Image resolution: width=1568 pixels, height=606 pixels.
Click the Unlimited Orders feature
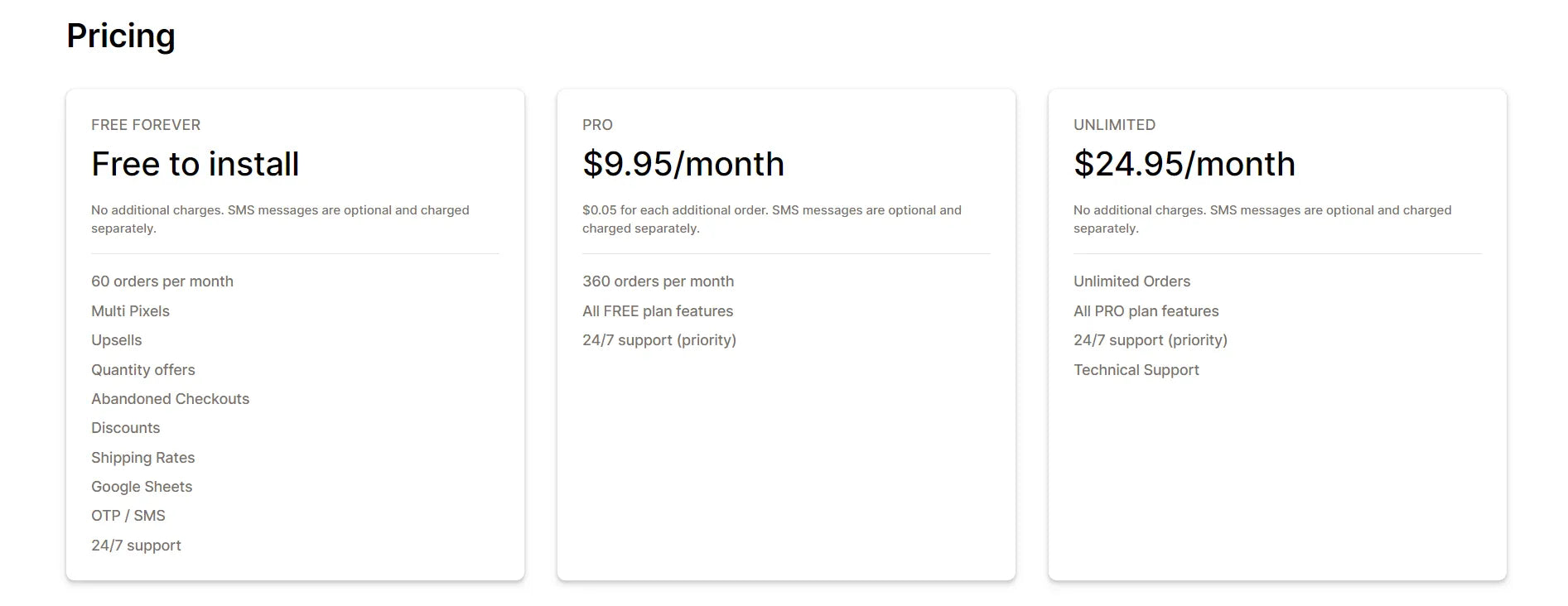pyautogui.click(x=1131, y=281)
